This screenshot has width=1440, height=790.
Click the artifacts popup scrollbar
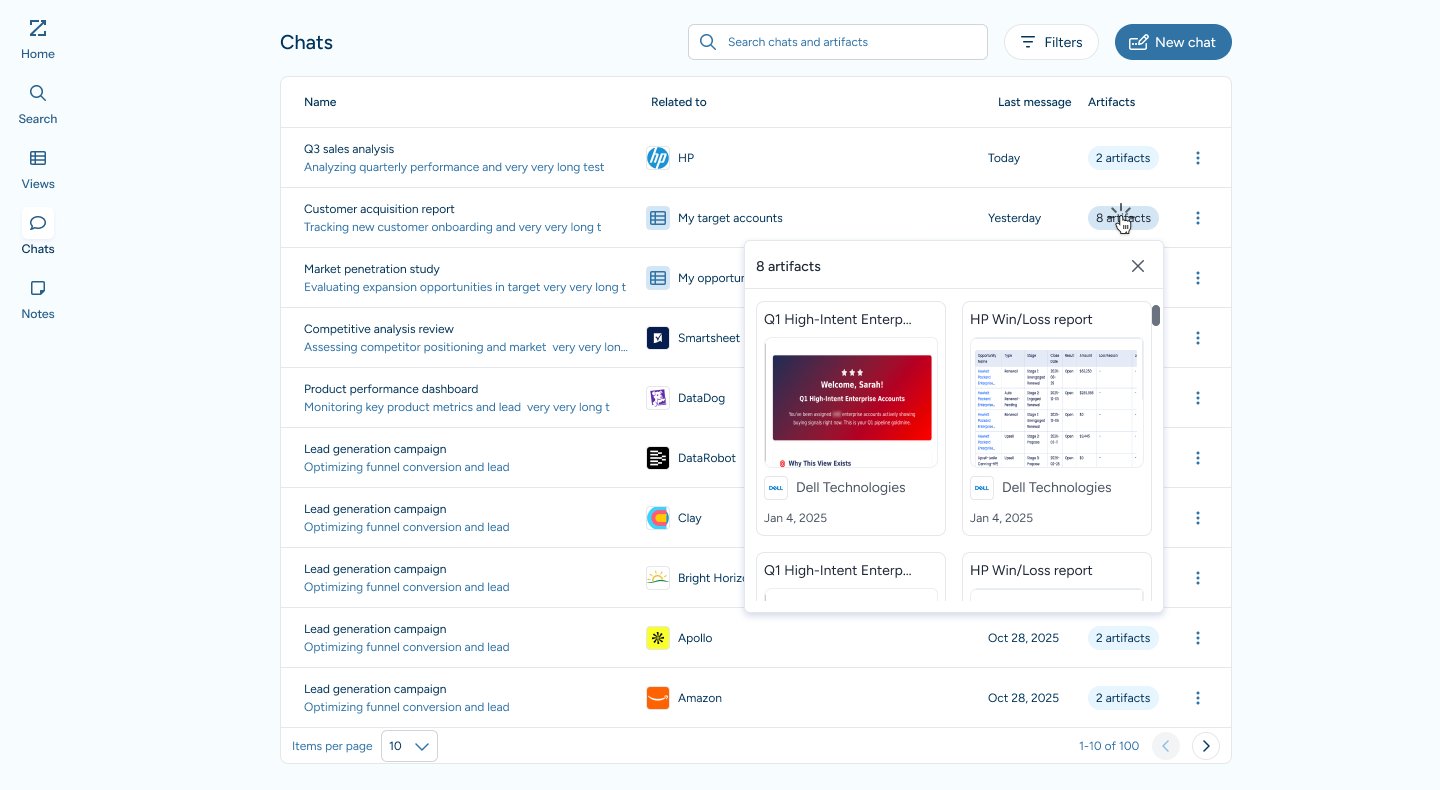click(1156, 316)
